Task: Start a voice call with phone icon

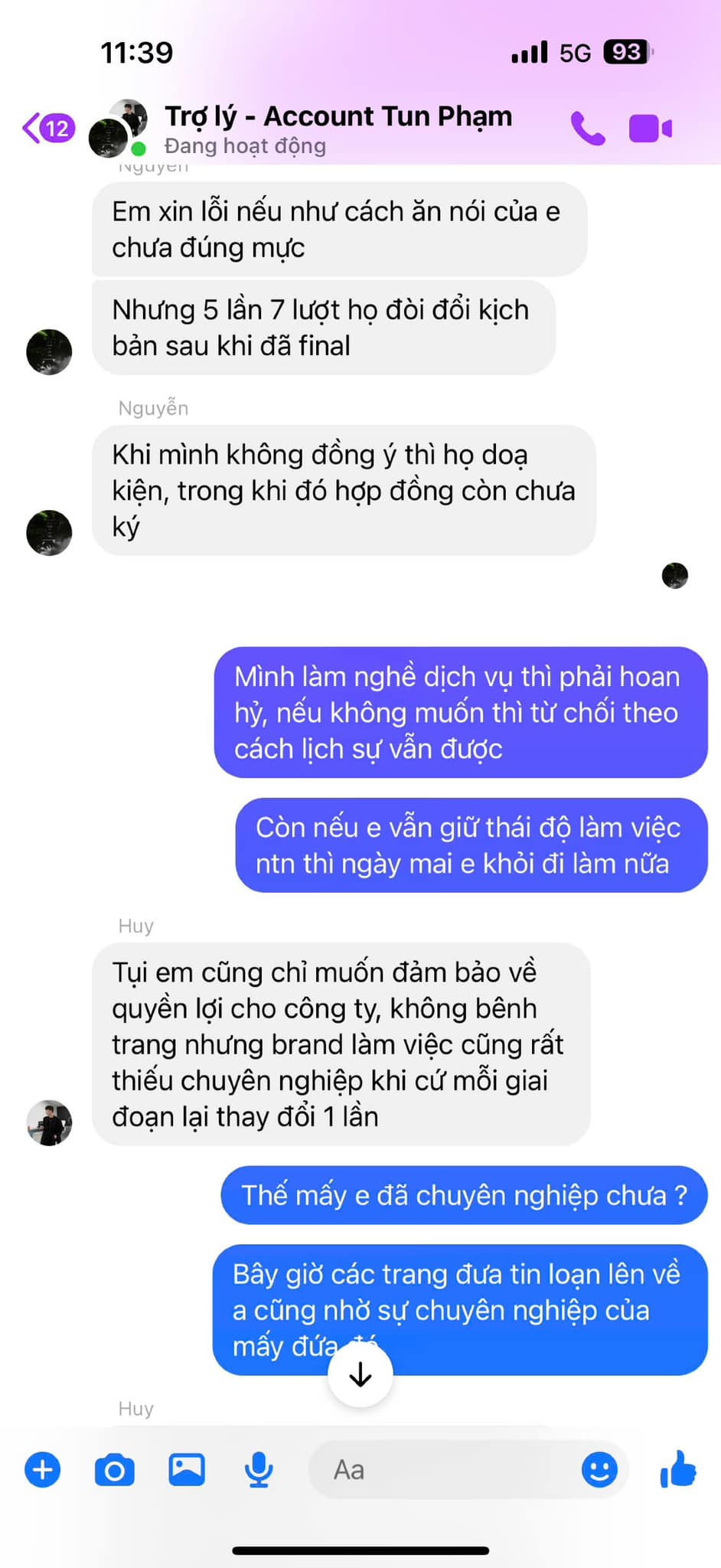Action: [x=588, y=129]
